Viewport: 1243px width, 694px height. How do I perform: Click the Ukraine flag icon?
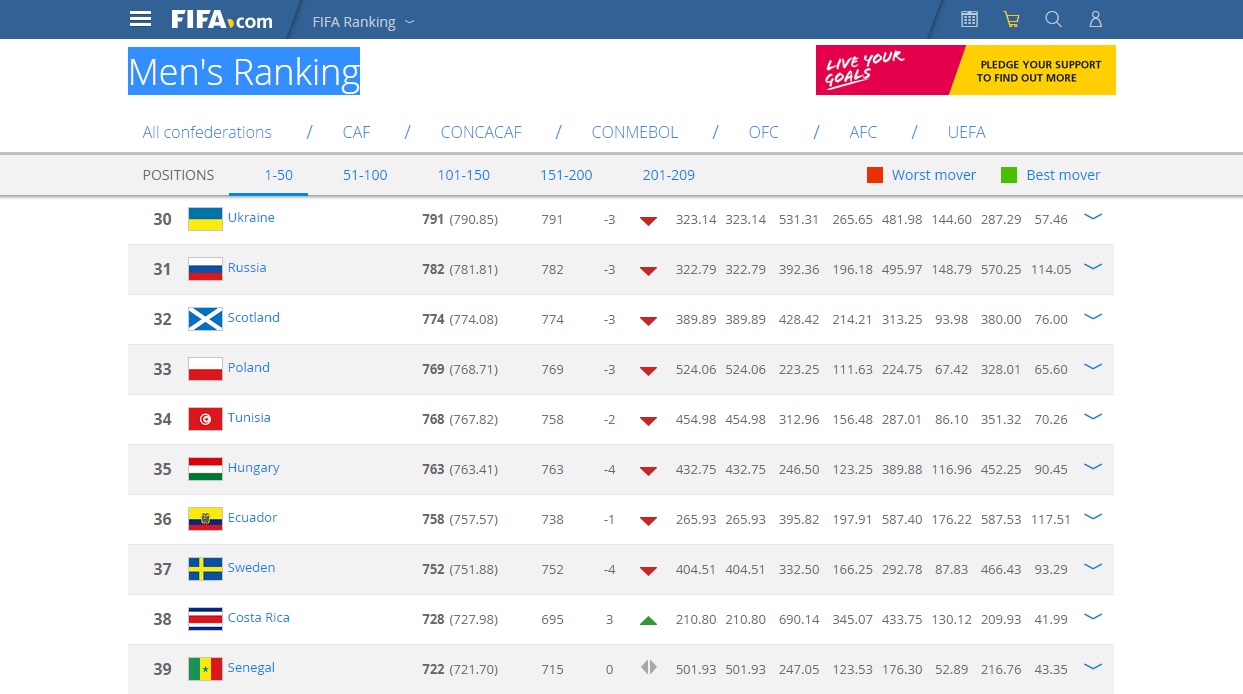point(205,219)
